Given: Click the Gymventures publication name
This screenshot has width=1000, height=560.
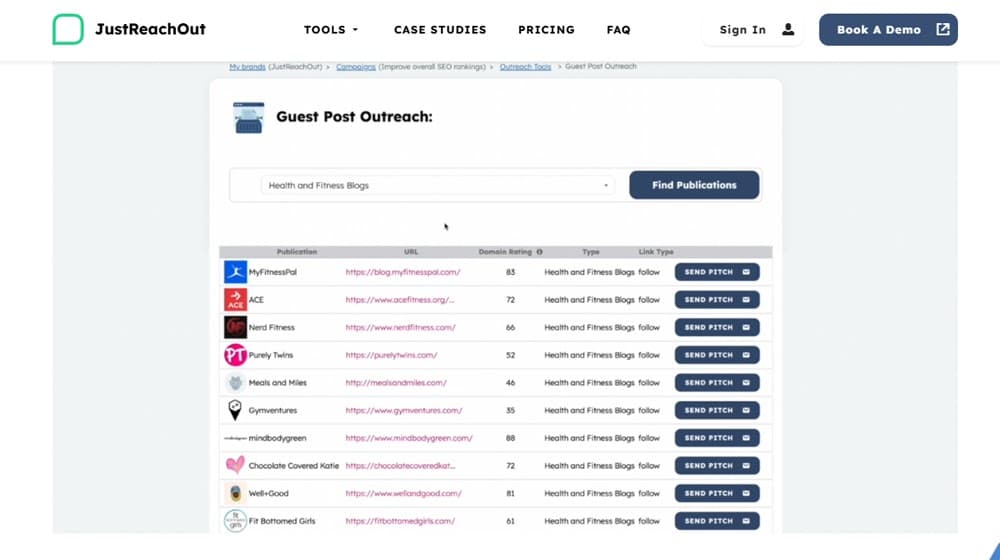Looking at the screenshot, I should click(x=273, y=411).
